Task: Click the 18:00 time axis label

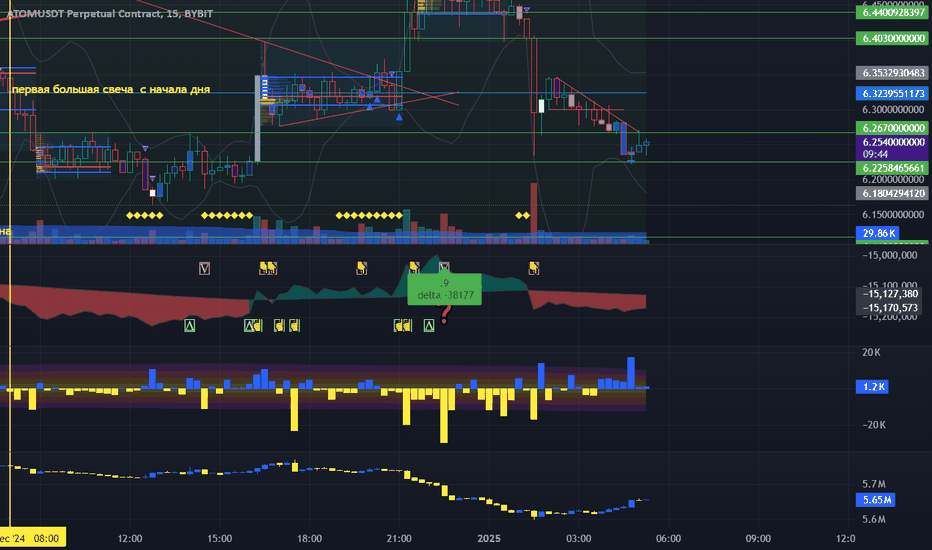Action: click(309, 538)
